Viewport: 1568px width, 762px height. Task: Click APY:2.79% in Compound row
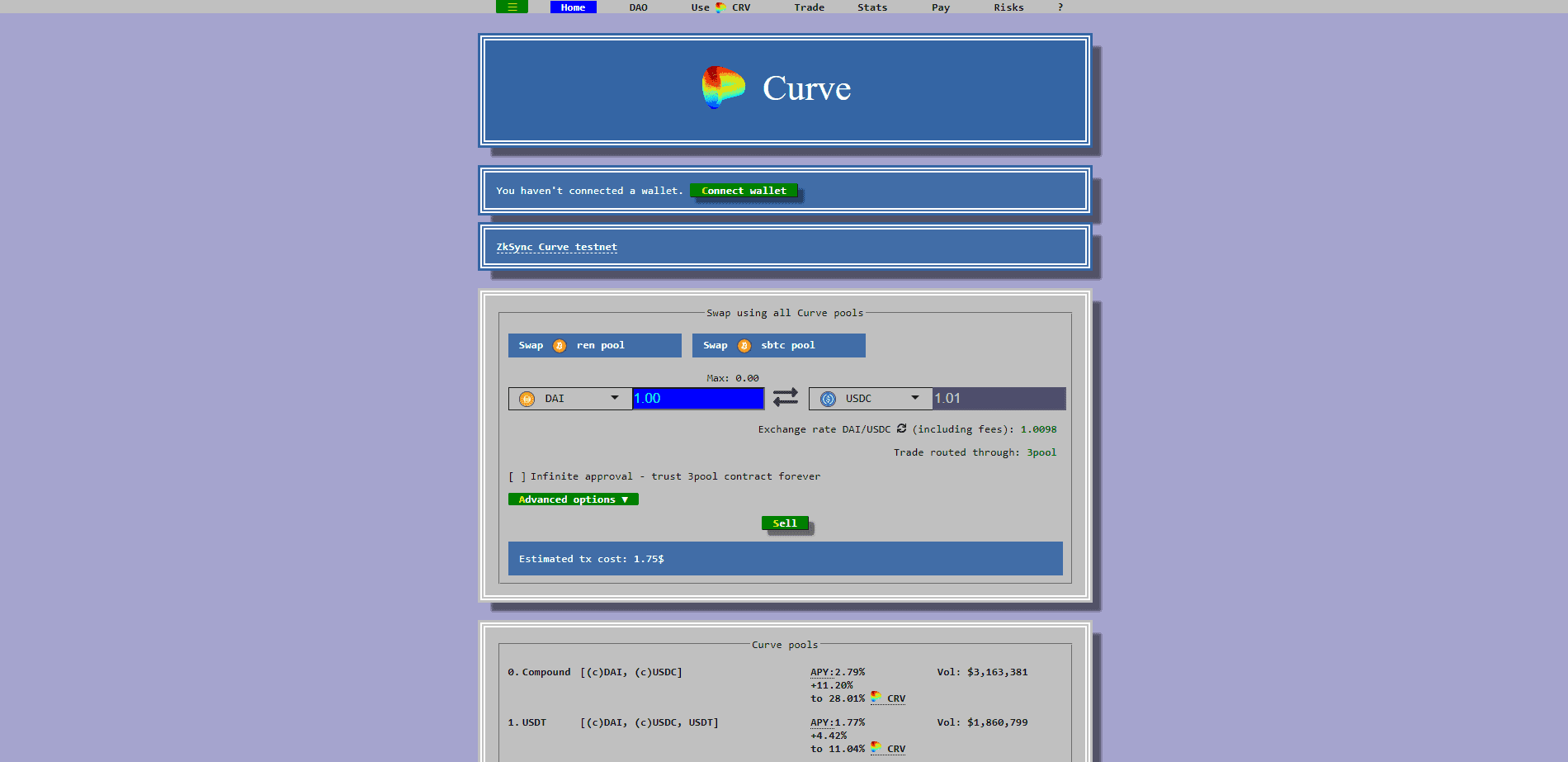(x=838, y=672)
